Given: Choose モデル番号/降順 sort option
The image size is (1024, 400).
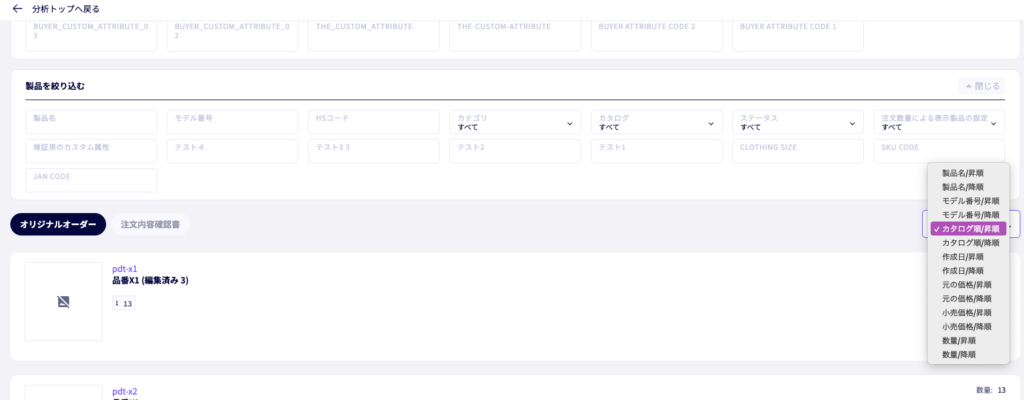Looking at the screenshot, I should (968, 214).
